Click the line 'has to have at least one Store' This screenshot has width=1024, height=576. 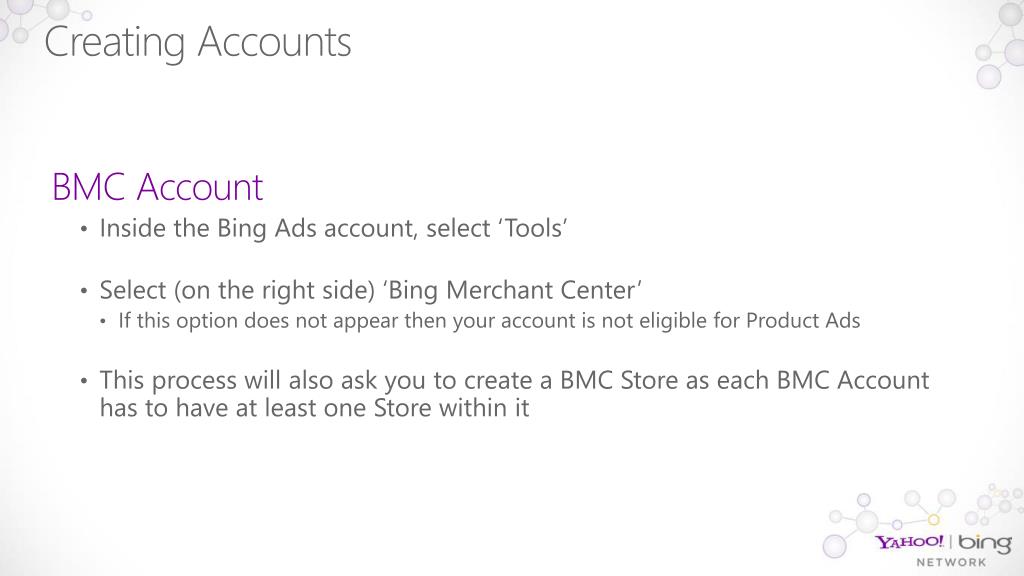(x=314, y=407)
